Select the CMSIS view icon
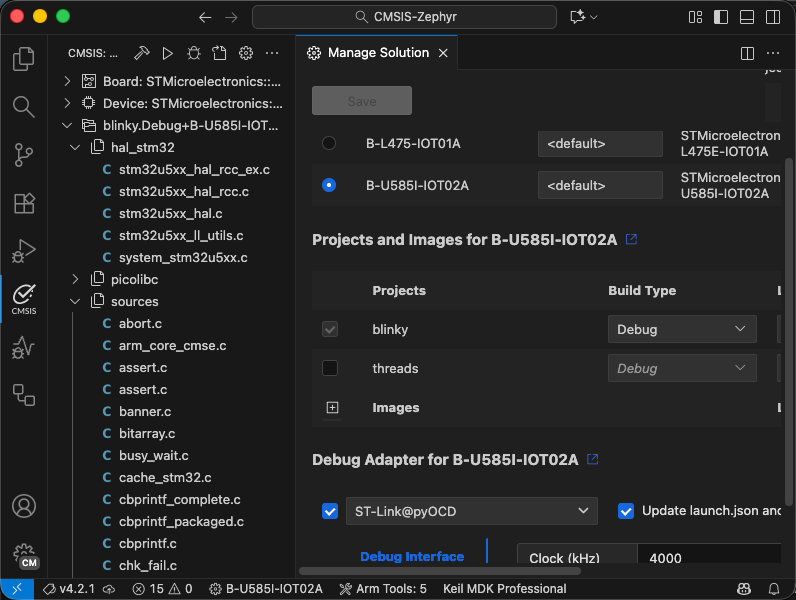 [24, 299]
